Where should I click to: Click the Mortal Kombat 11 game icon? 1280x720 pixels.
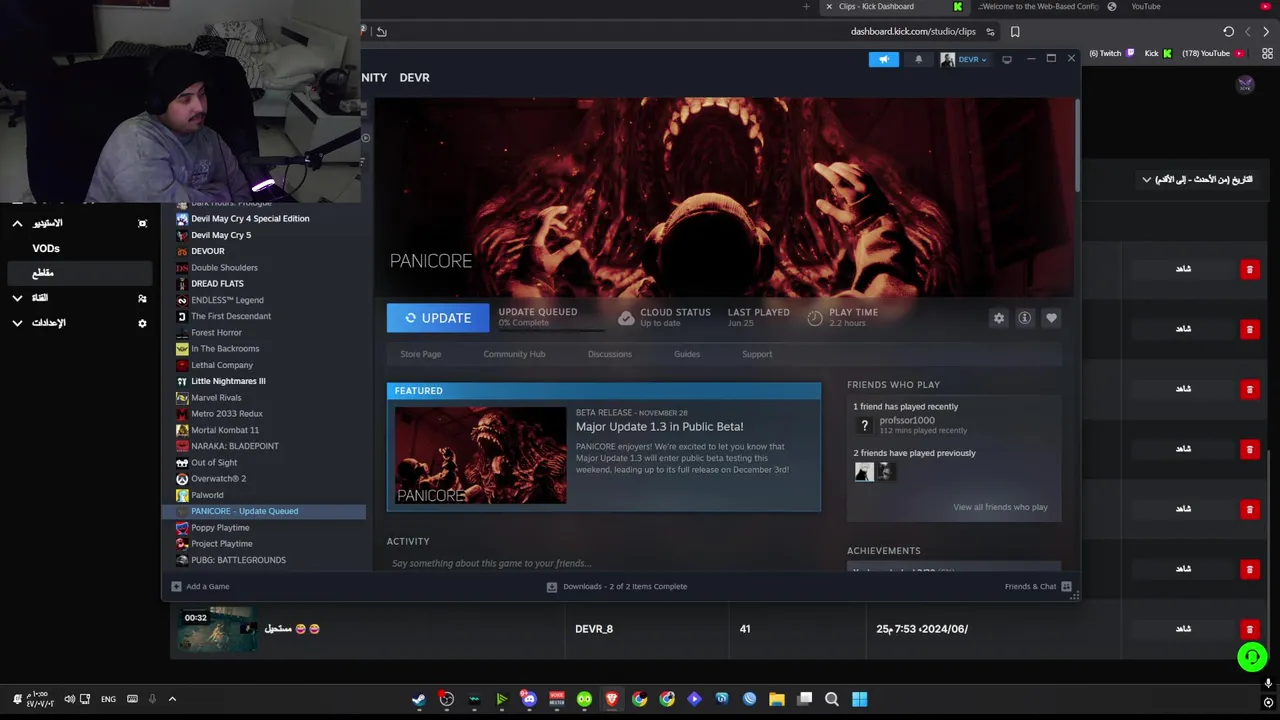182,430
